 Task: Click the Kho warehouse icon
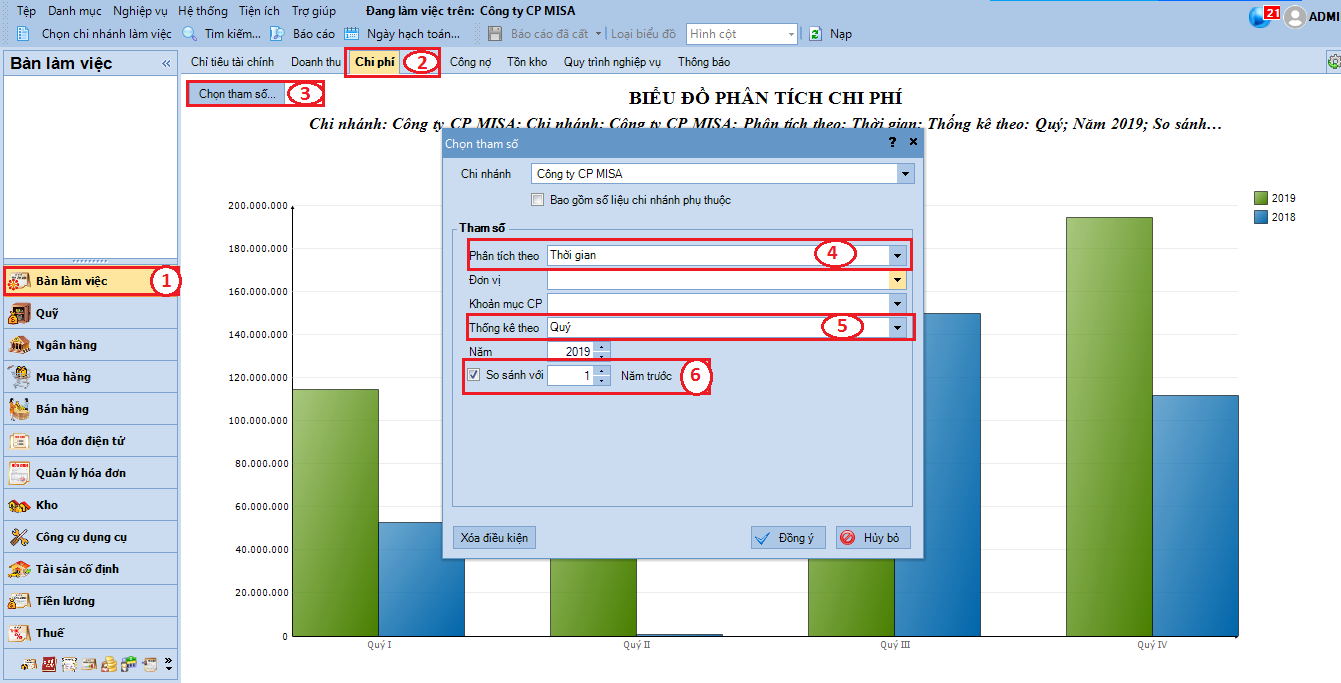pyautogui.click(x=18, y=505)
